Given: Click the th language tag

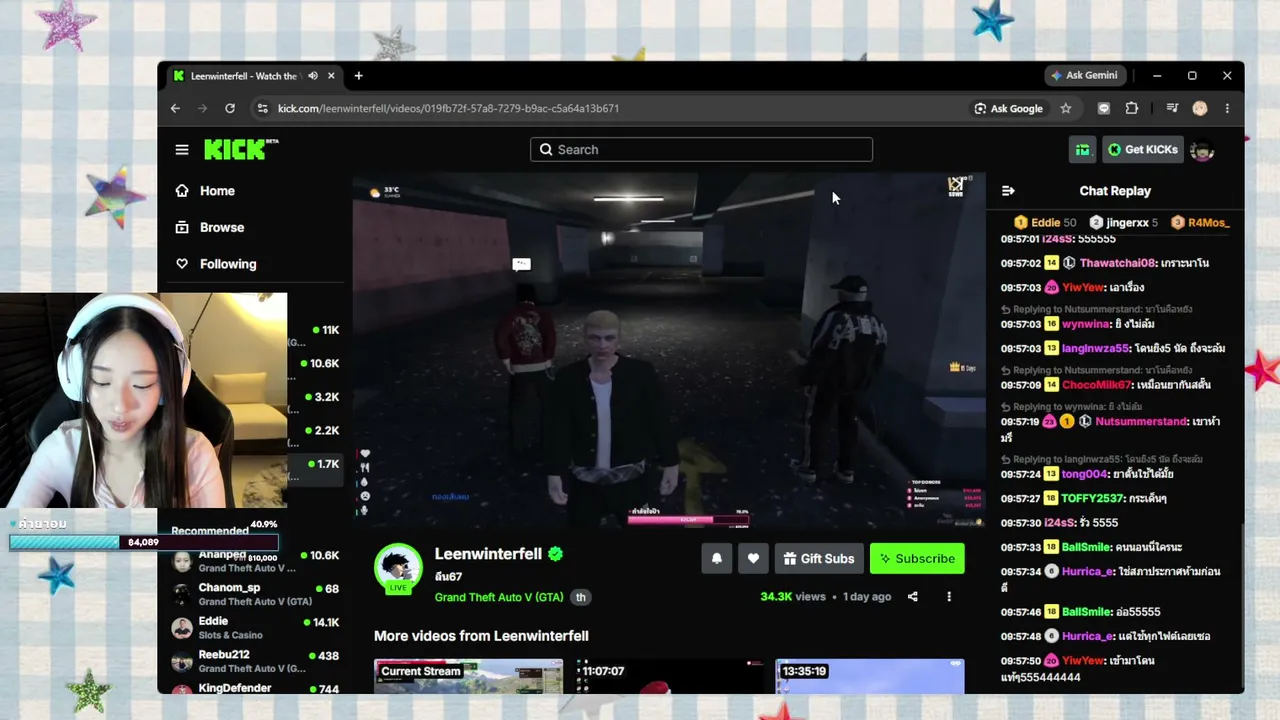Looking at the screenshot, I should tap(580, 597).
